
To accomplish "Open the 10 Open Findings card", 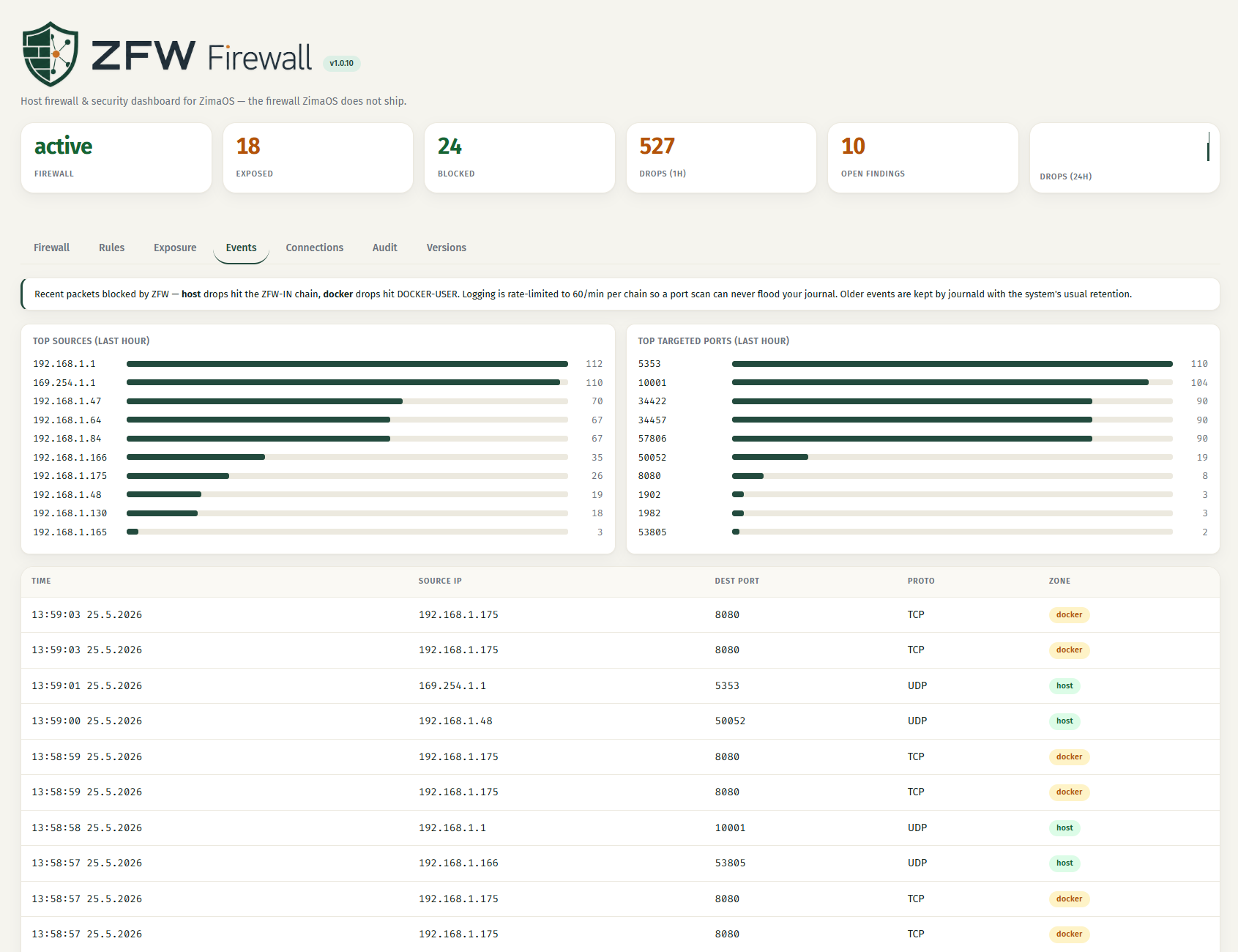I will point(923,157).
